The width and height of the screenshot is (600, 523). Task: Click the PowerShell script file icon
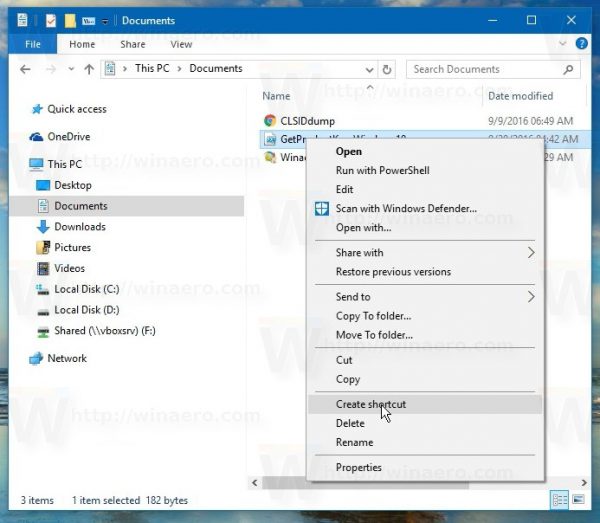click(x=270, y=139)
